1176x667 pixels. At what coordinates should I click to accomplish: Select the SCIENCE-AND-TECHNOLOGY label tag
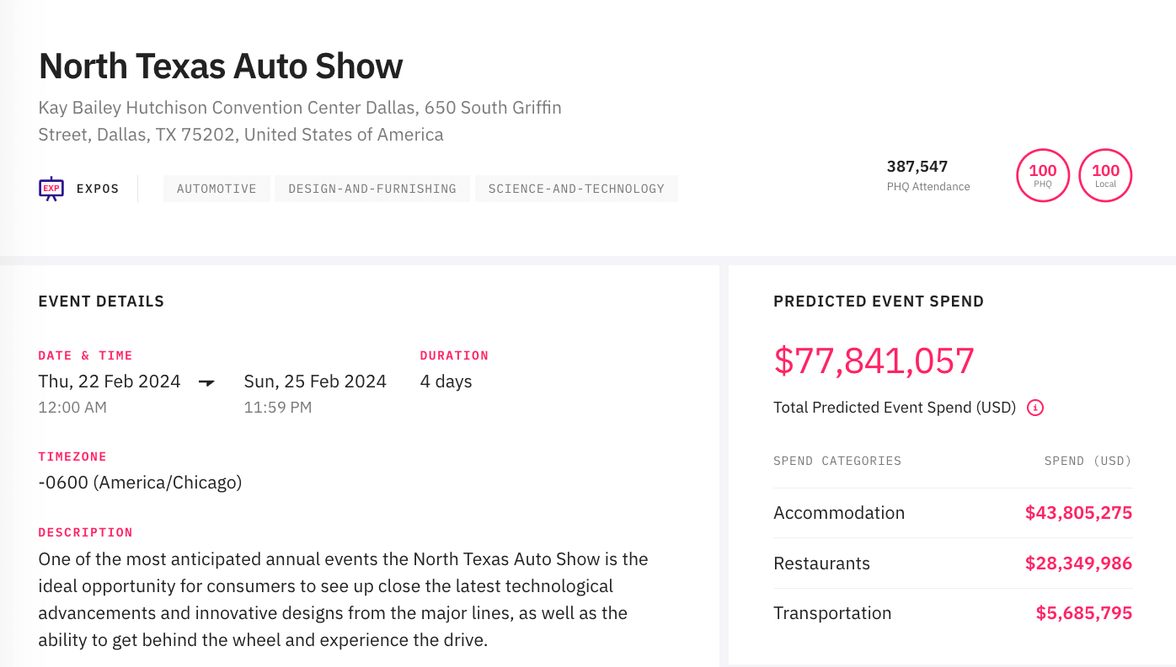pyautogui.click(x=576, y=188)
